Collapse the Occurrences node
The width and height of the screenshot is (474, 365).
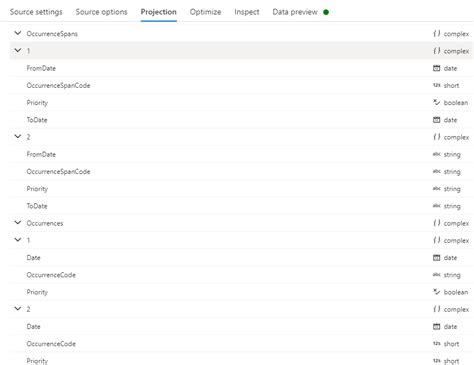tap(18, 223)
